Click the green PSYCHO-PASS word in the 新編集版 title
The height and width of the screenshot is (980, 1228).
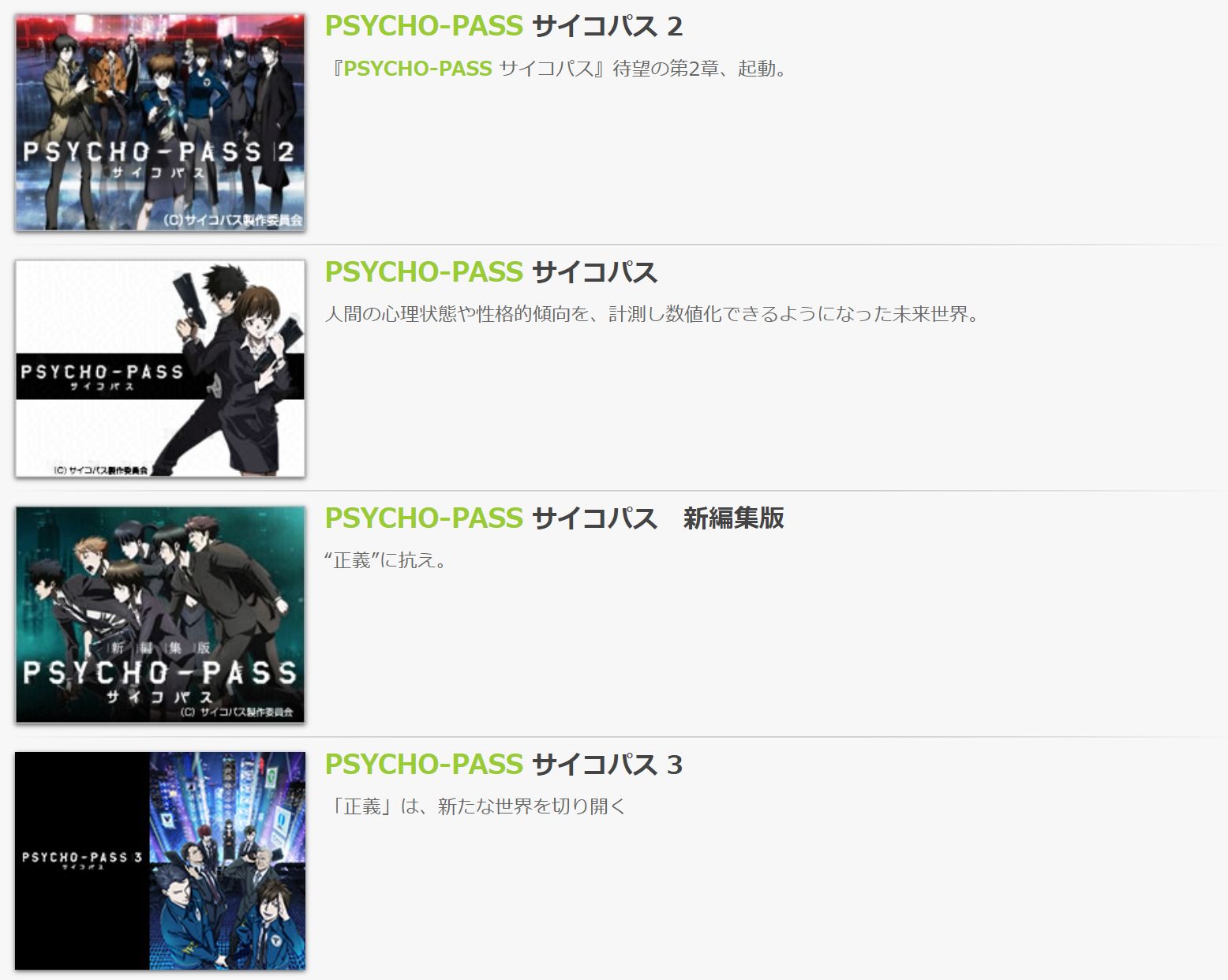tap(424, 518)
